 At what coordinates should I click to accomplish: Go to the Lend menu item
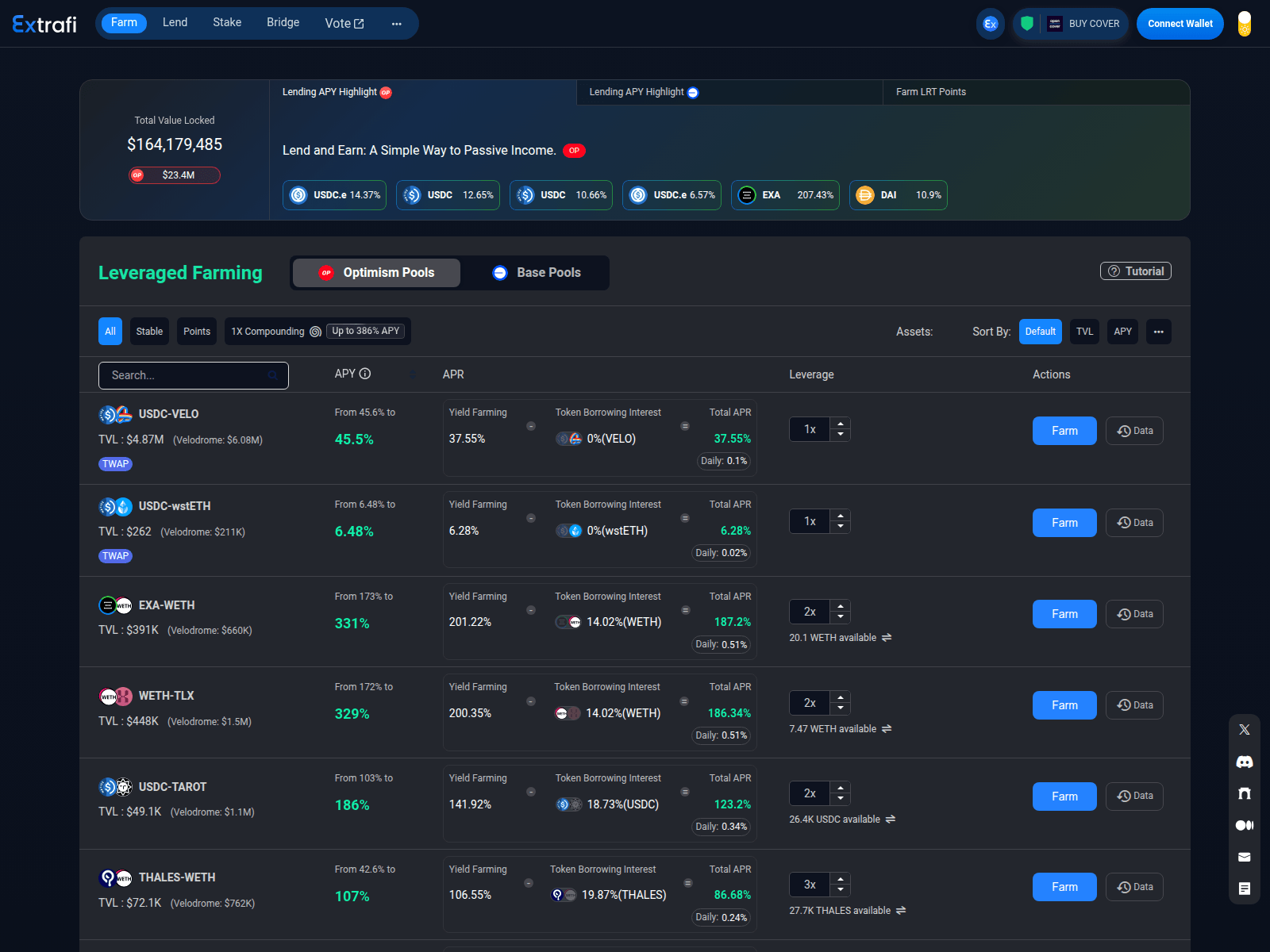click(175, 22)
